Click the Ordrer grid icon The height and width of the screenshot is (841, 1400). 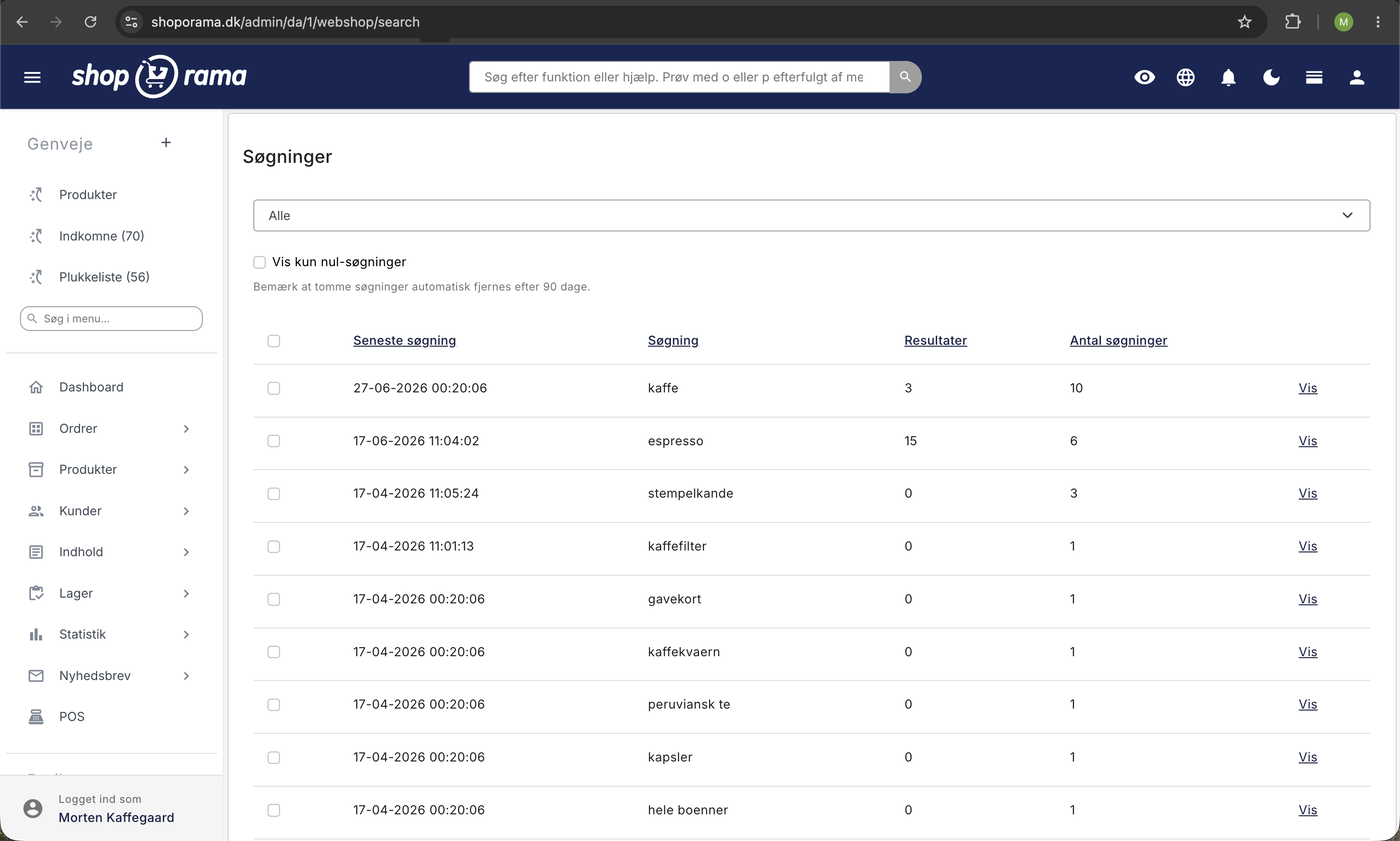click(36, 428)
